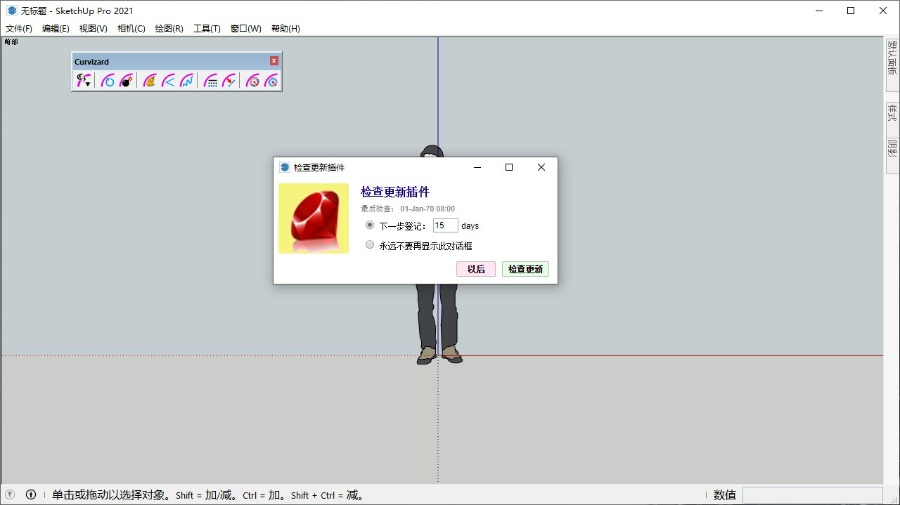
Task: Click the SketchUp icon in dialog title bar
Action: [x=284, y=167]
